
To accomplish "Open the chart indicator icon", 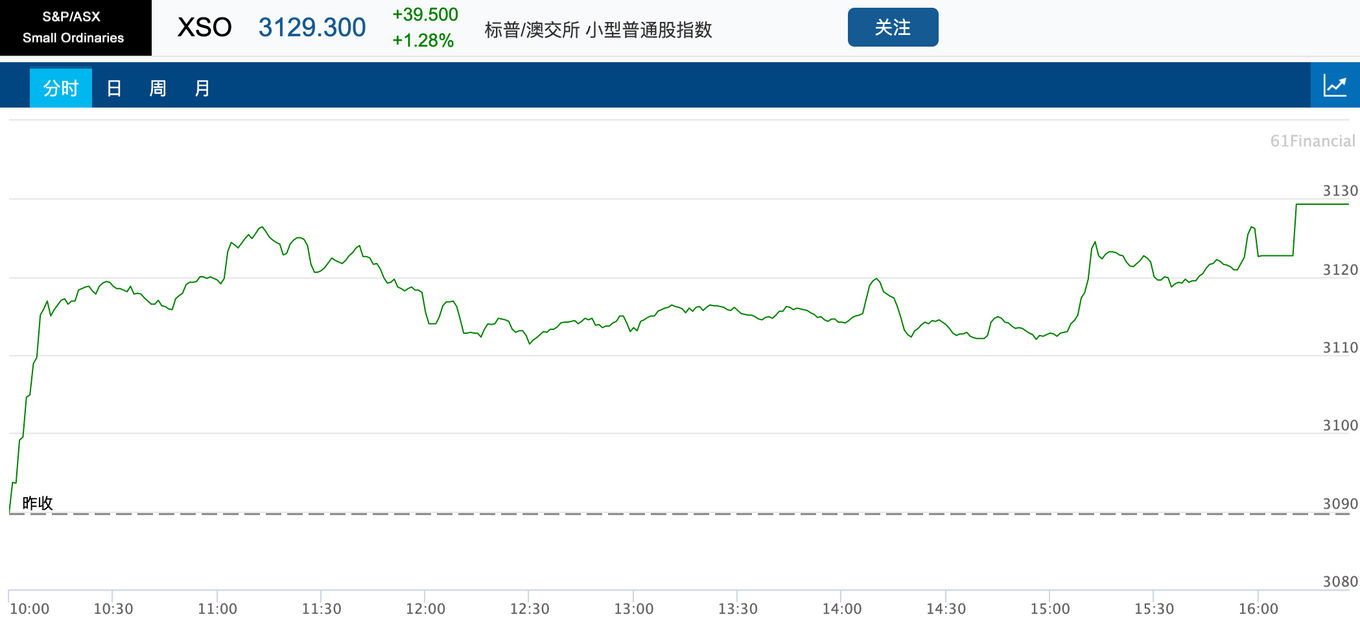I will [x=1335, y=85].
